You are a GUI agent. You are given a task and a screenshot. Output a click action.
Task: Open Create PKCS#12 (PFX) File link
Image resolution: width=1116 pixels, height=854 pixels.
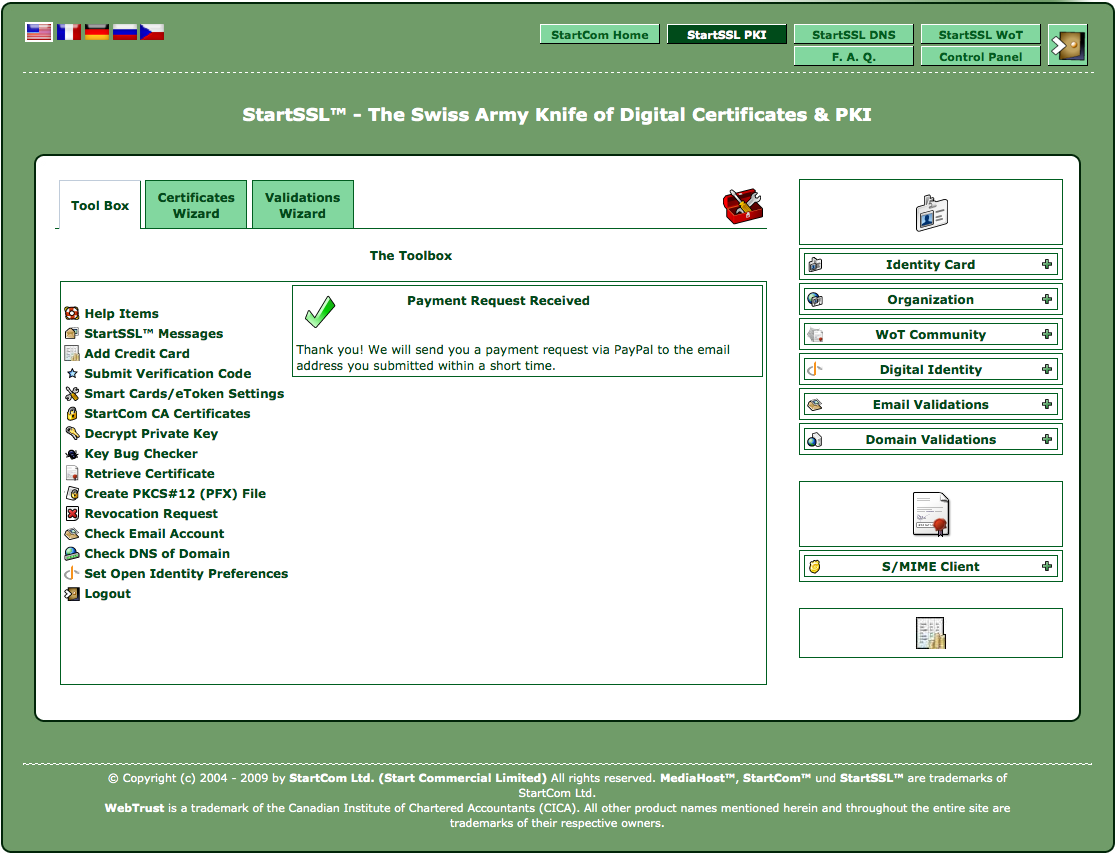(175, 493)
